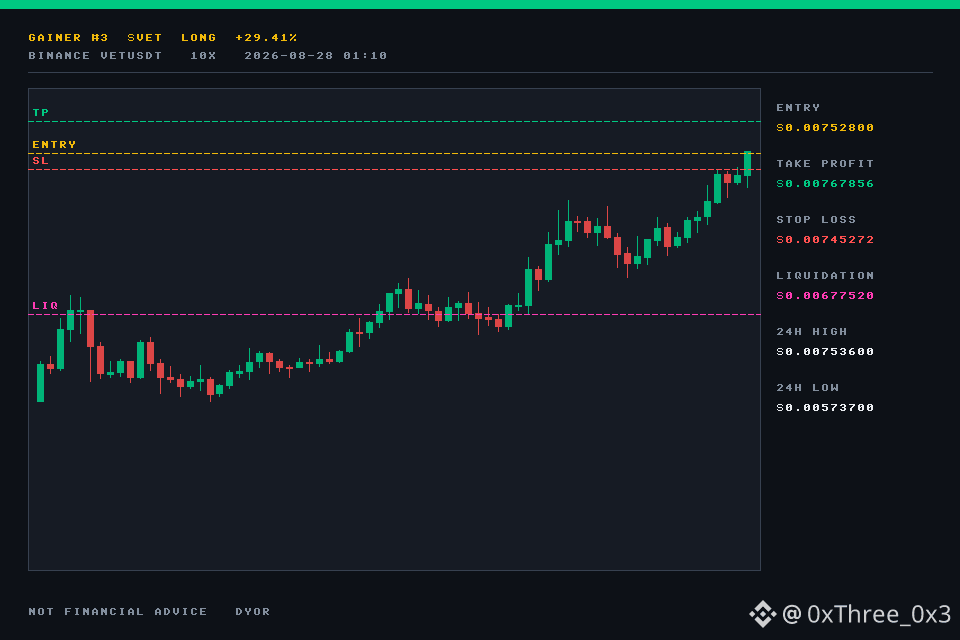Click the BINANCE VETUSDT pair label

pyautogui.click(x=95, y=56)
